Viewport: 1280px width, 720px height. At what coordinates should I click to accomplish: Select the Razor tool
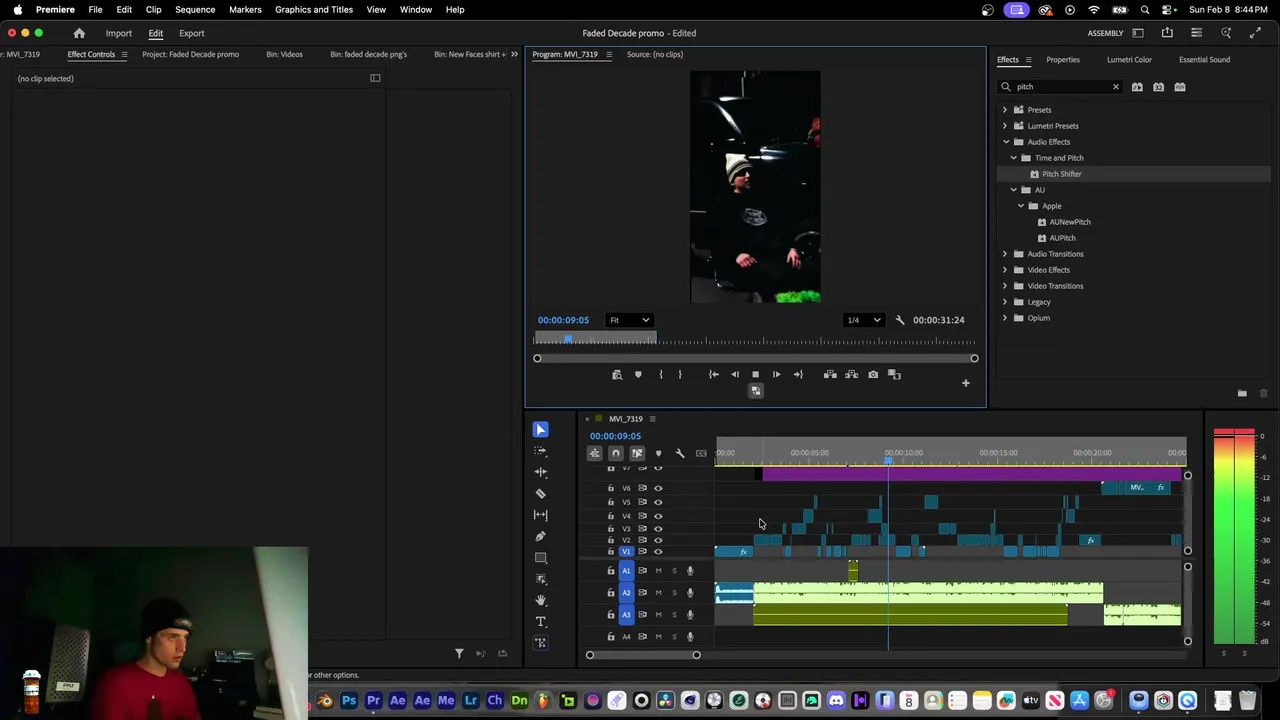pyautogui.click(x=540, y=493)
